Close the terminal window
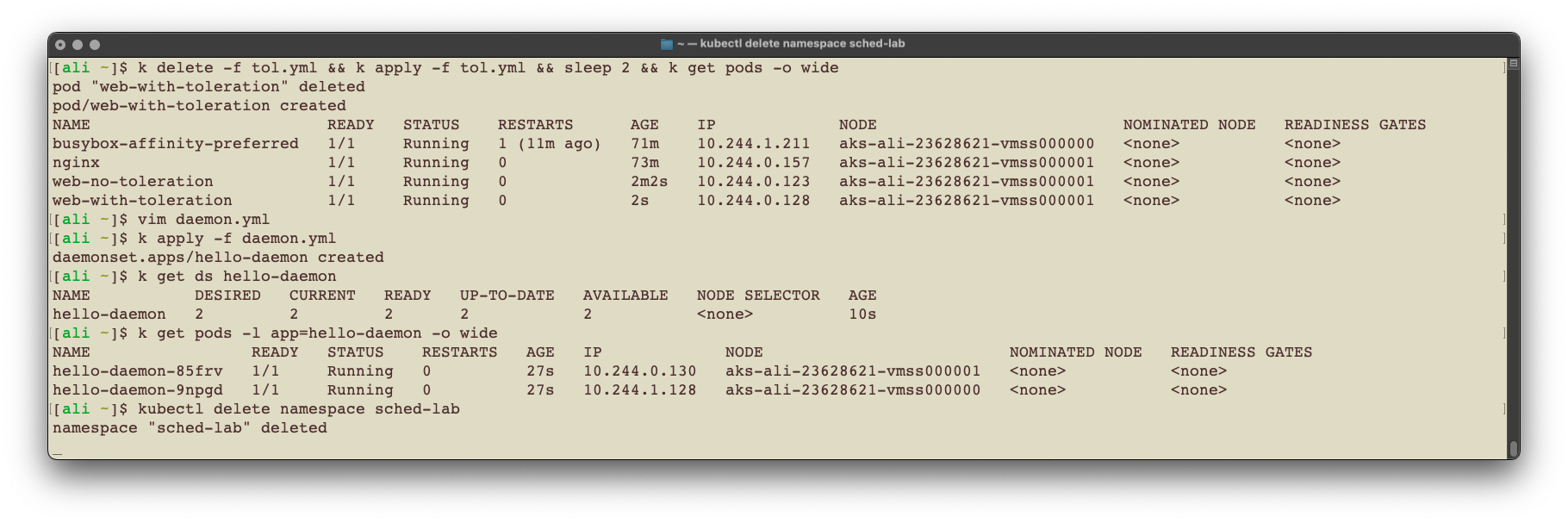 [60, 44]
